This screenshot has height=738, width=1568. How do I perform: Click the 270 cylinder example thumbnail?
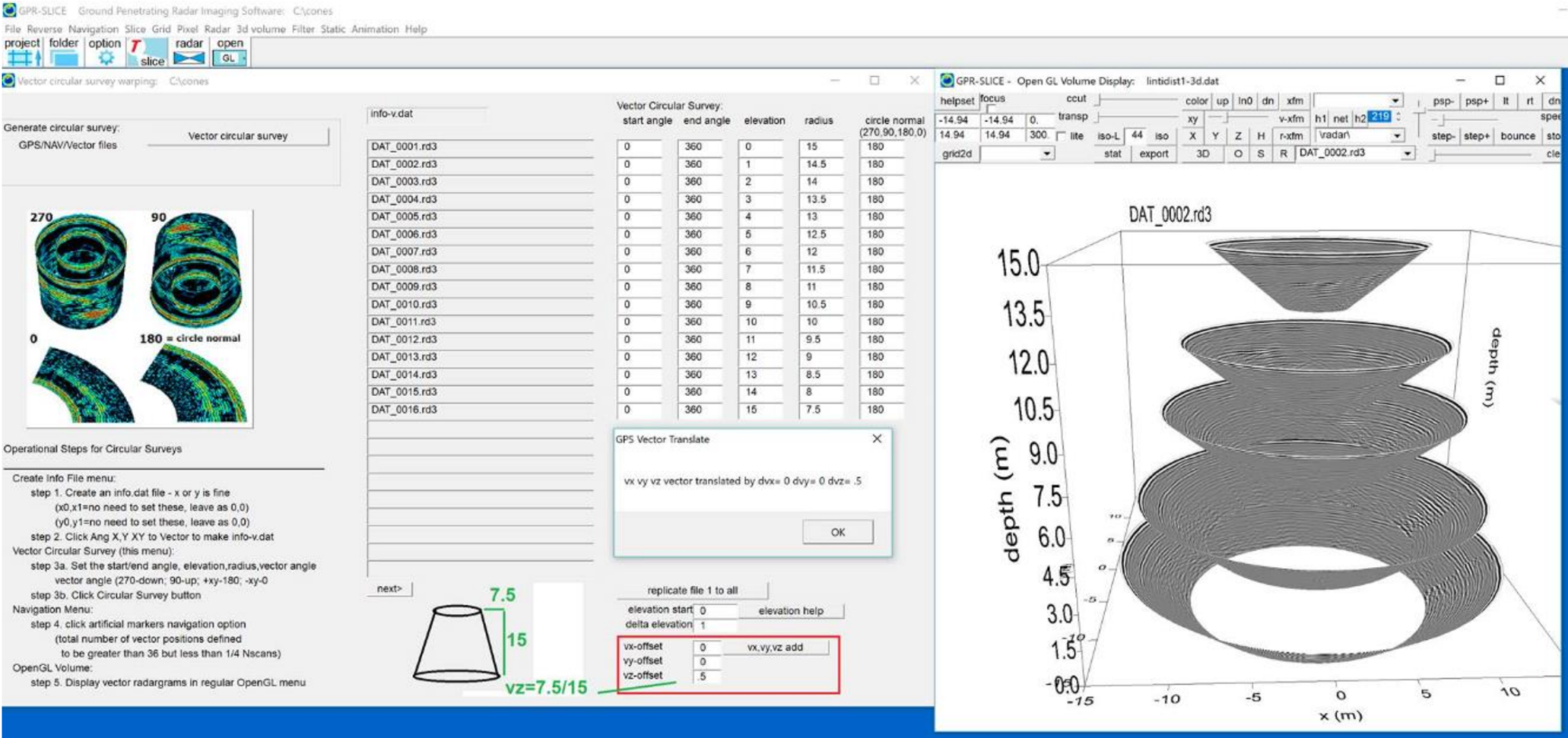click(81, 269)
